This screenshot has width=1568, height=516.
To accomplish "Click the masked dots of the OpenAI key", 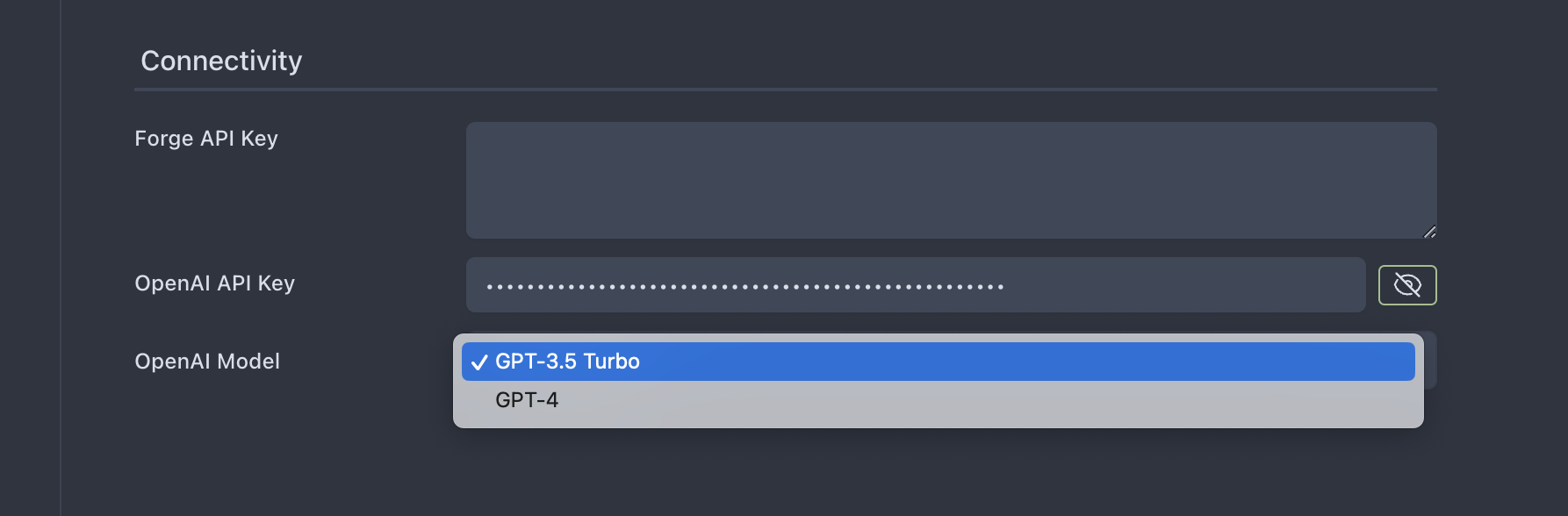I will (x=745, y=287).
